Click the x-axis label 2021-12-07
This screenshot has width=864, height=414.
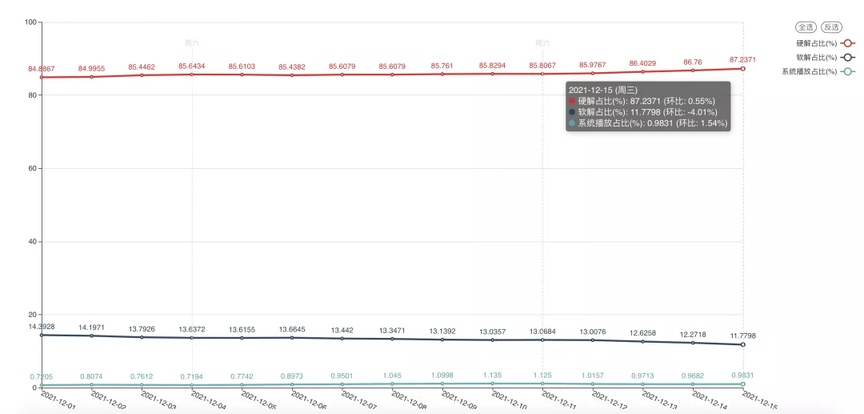(x=359, y=401)
